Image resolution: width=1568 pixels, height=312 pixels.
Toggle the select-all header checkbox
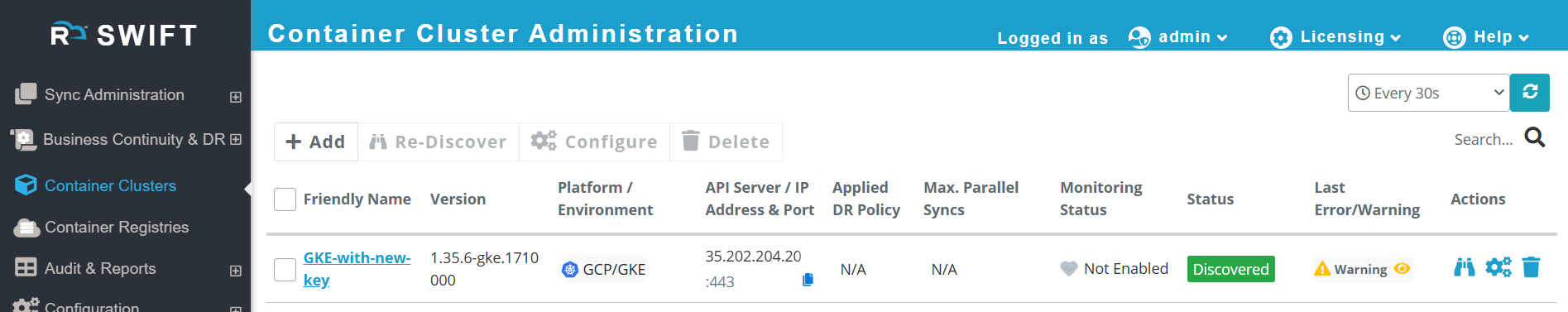pyautogui.click(x=285, y=199)
